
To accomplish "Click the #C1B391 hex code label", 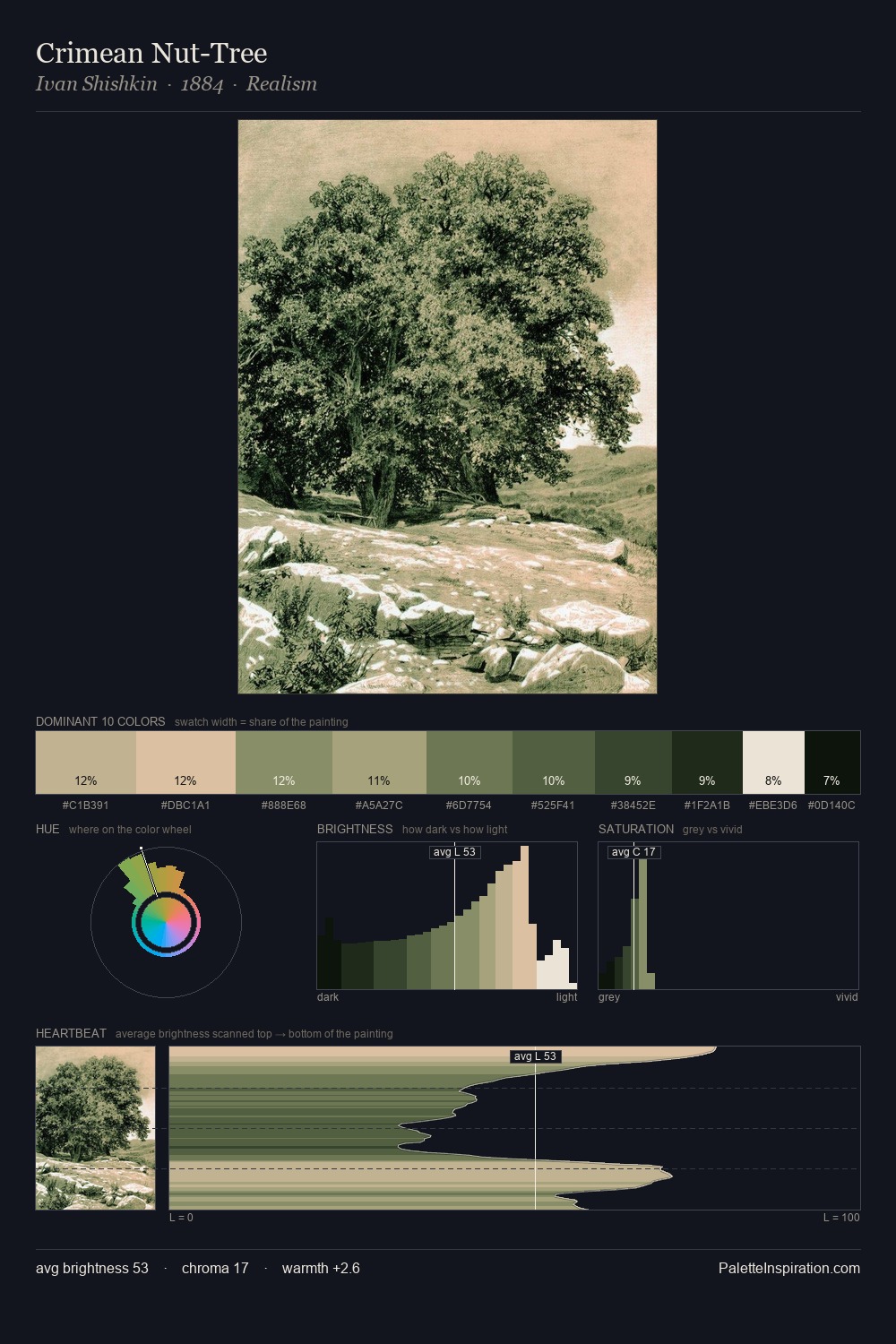I will pos(86,805).
